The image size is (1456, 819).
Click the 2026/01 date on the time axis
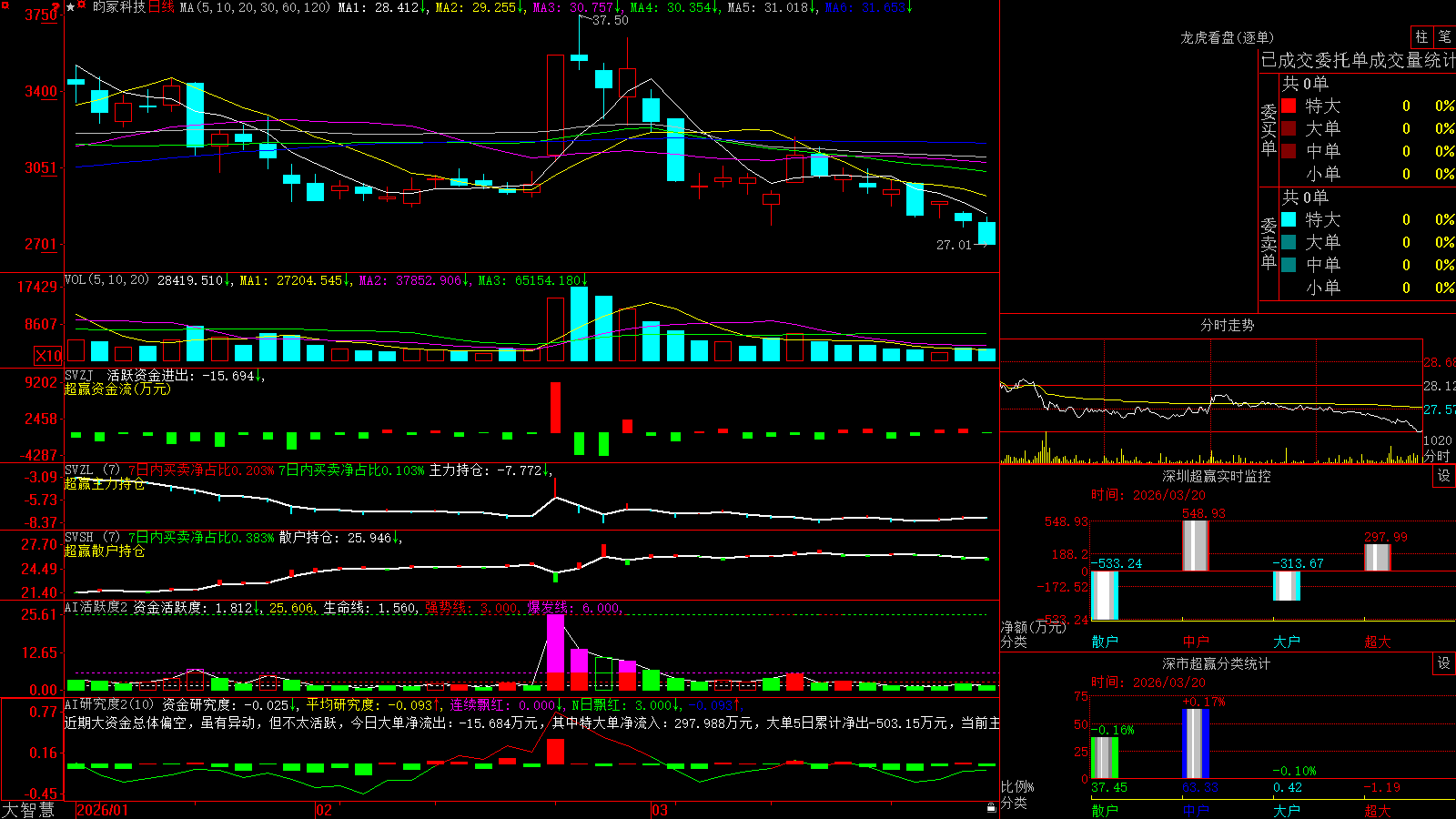(x=103, y=810)
